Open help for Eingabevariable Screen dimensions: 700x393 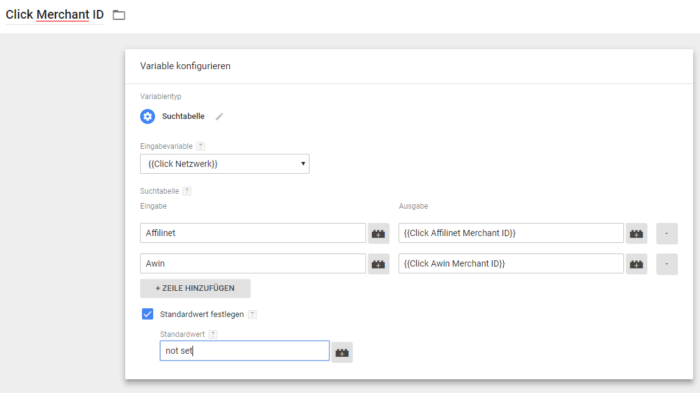point(200,146)
